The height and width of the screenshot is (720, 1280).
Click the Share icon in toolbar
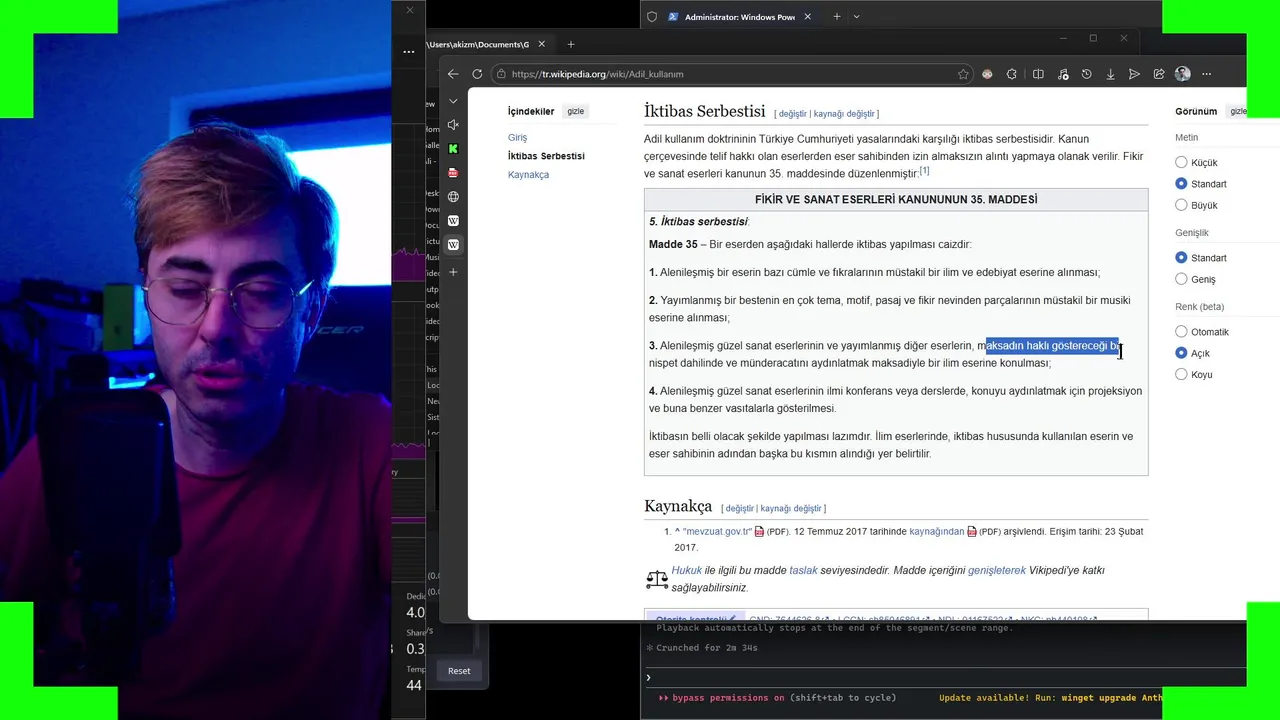click(1159, 74)
